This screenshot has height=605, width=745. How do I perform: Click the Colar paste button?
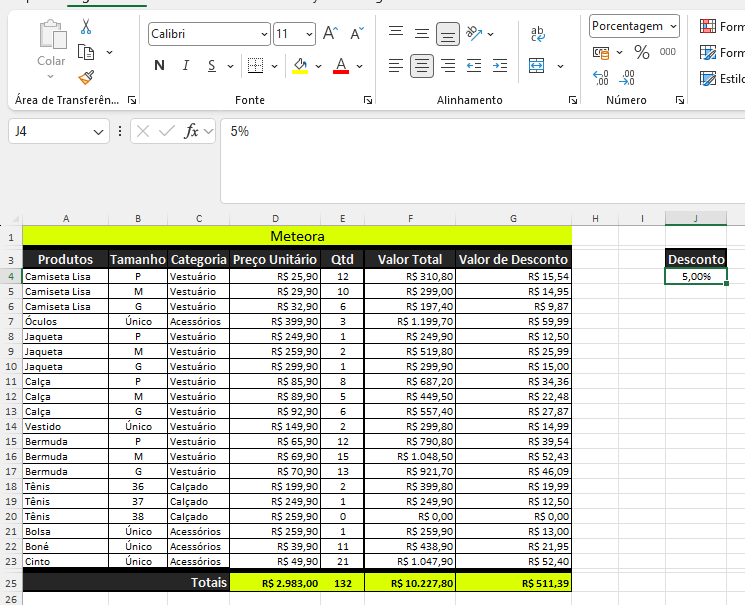tap(51, 49)
